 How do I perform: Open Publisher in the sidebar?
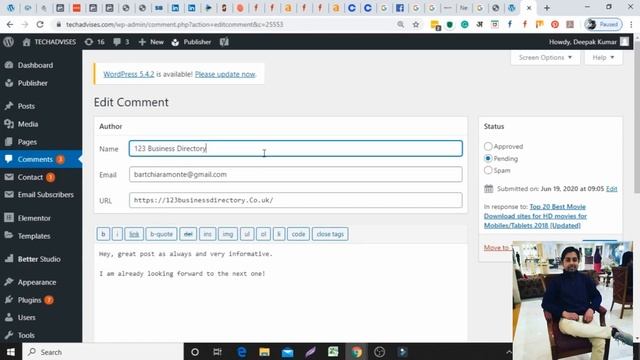[x=33, y=83]
